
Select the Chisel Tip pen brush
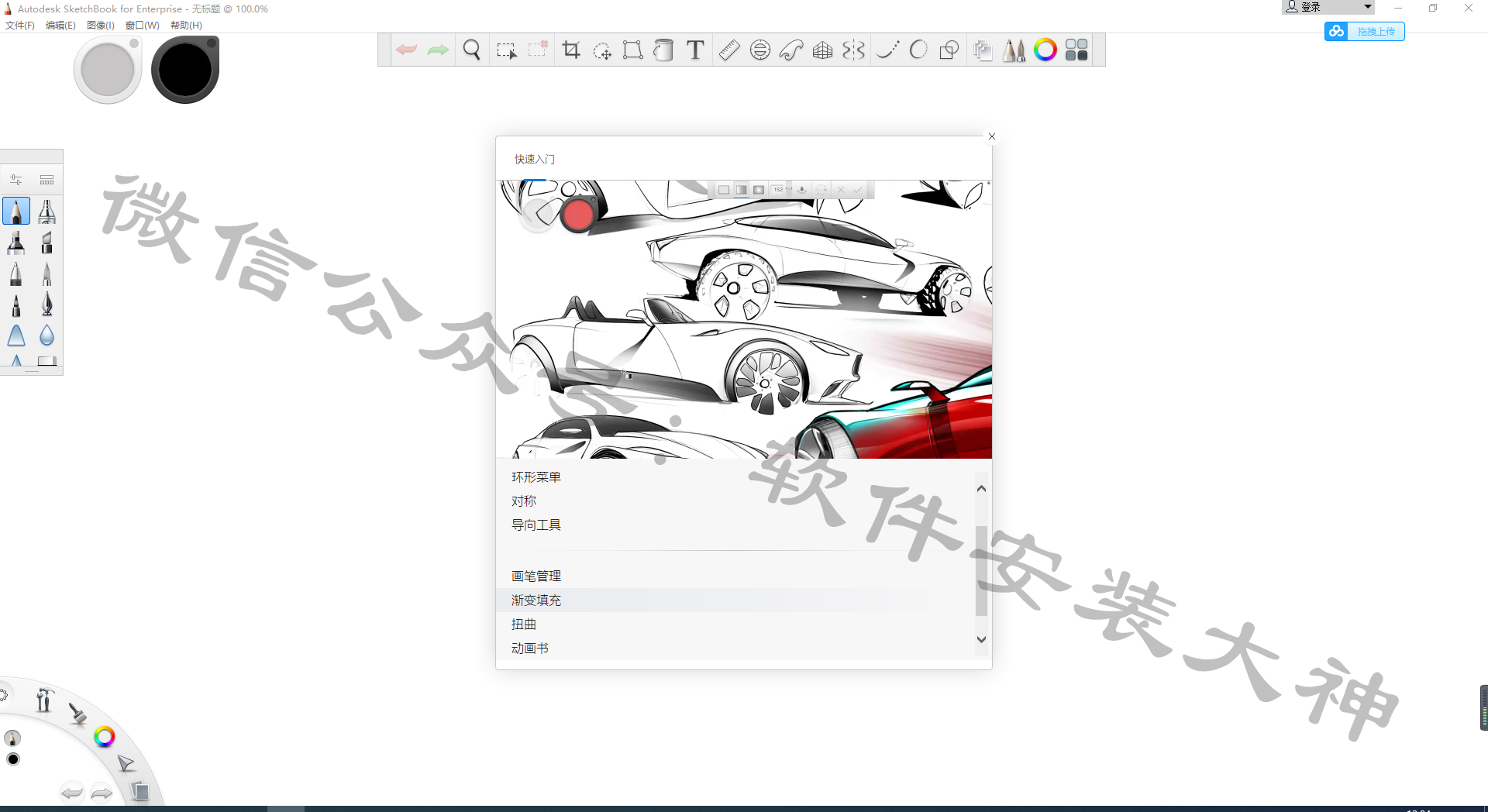click(47, 243)
